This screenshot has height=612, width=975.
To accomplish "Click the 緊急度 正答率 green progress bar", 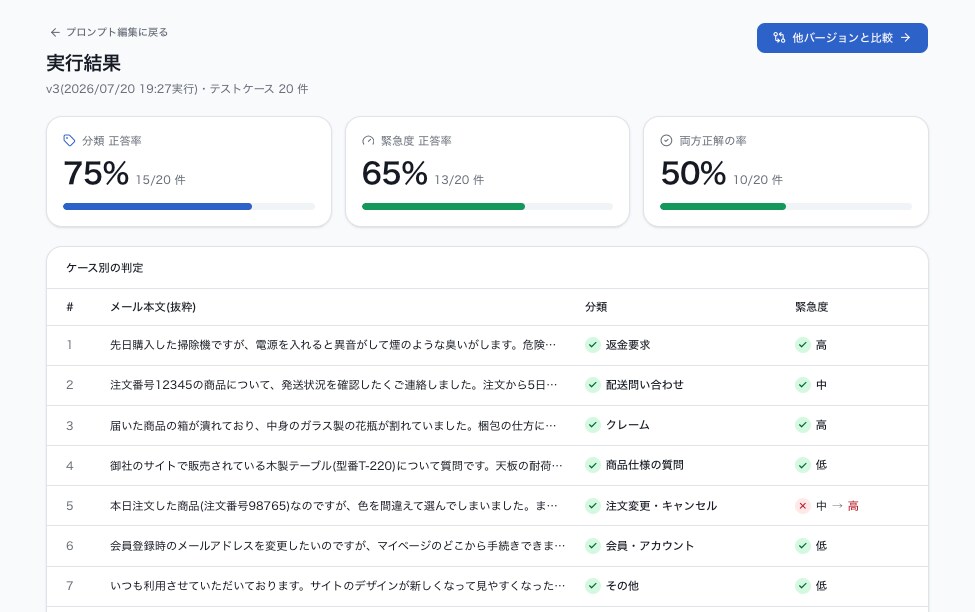I will click(x=488, y=206).
